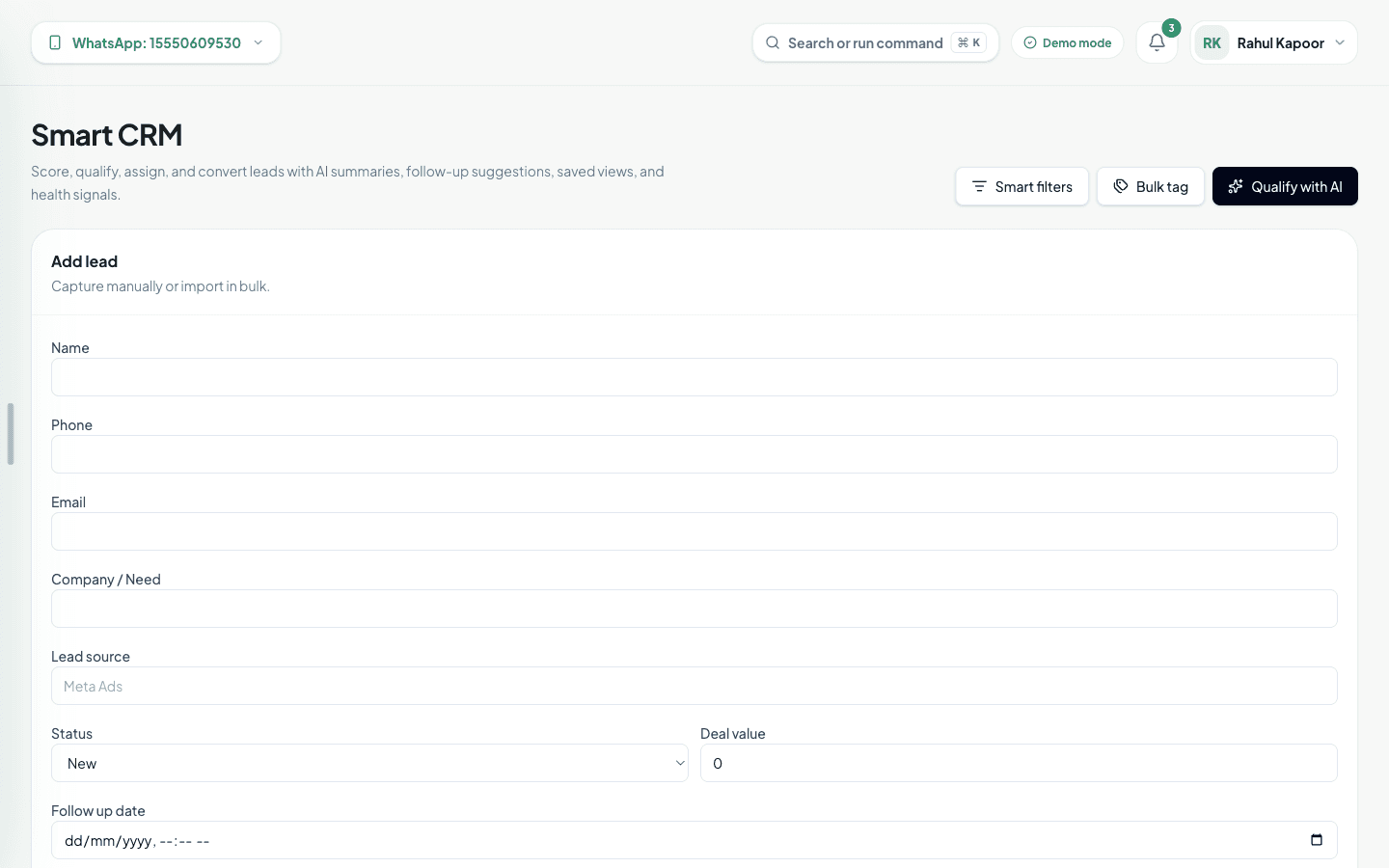Click the search magnifier icon
1389x868 pixels.
click(773, 42)
